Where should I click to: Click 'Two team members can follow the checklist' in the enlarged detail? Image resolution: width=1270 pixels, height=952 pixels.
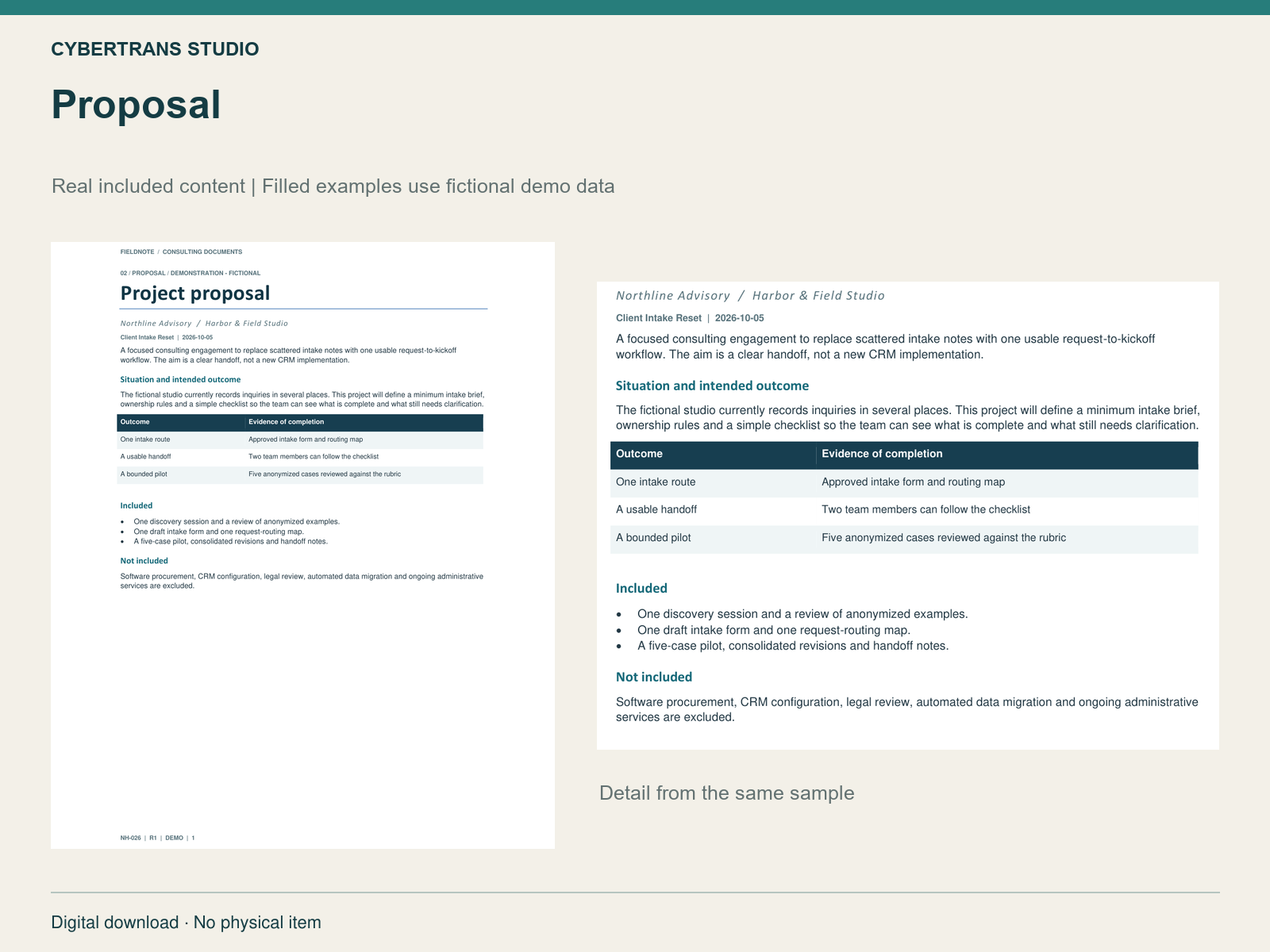tap(926, 510)
